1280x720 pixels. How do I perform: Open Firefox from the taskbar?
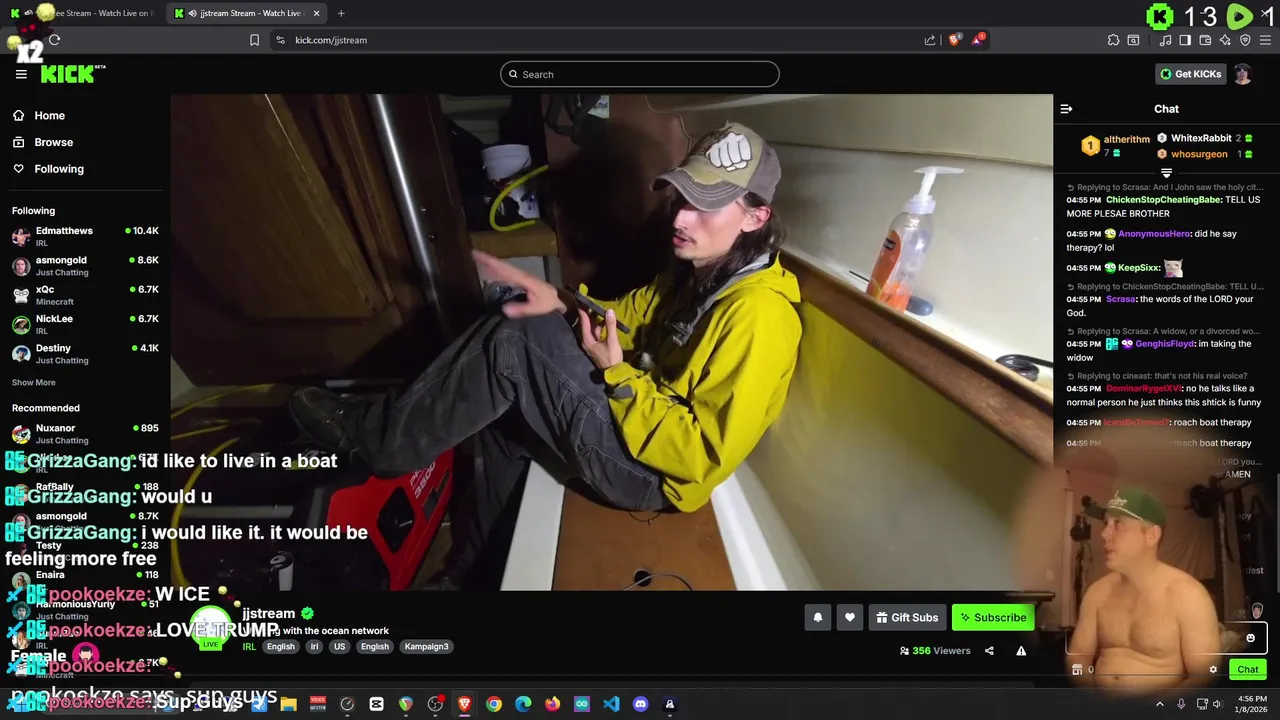coord(552,704)
